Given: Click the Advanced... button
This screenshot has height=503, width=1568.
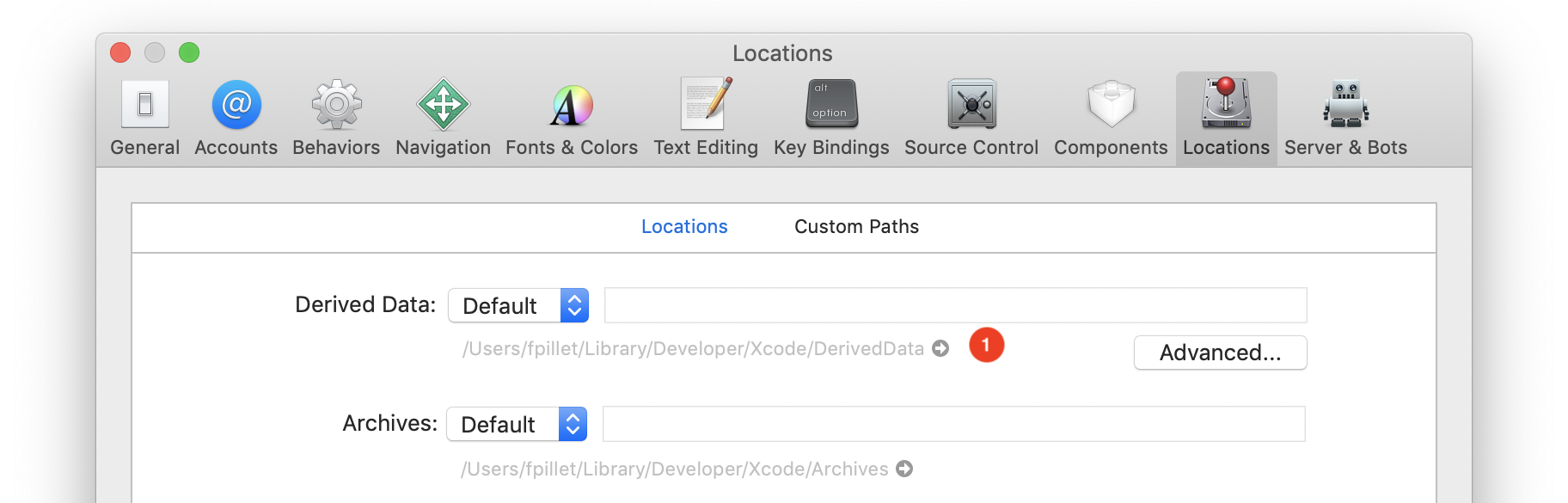Looking at the screenshot, I should click(x=1221, y=353).
